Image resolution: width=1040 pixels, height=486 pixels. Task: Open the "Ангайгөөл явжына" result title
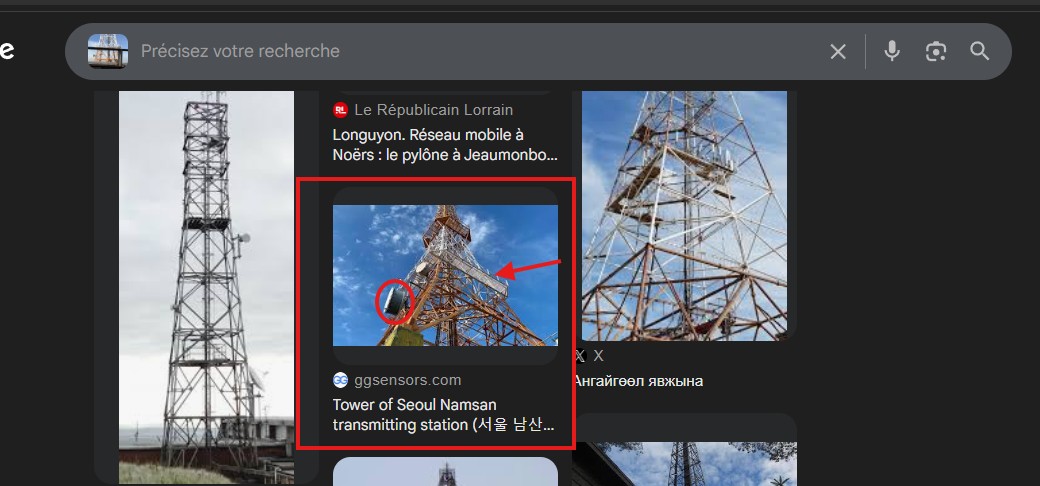point(638,381)
